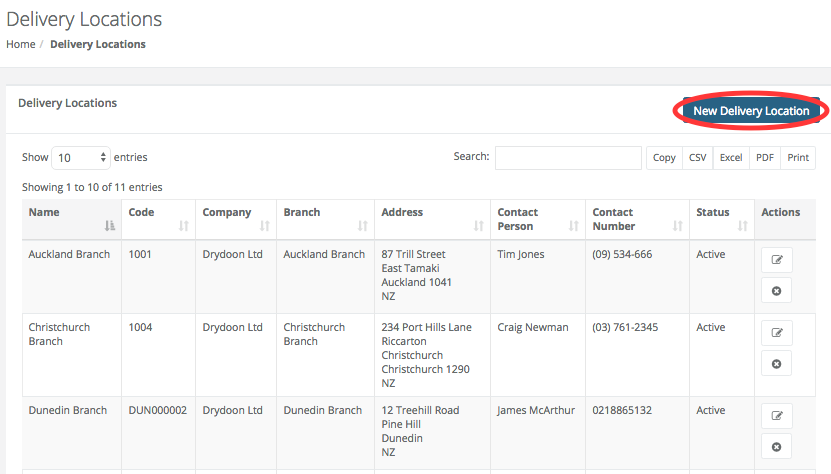Screen dimensions: 831x474
Task: Edit the Christchurch Branch row
Action: click(776, 332)
